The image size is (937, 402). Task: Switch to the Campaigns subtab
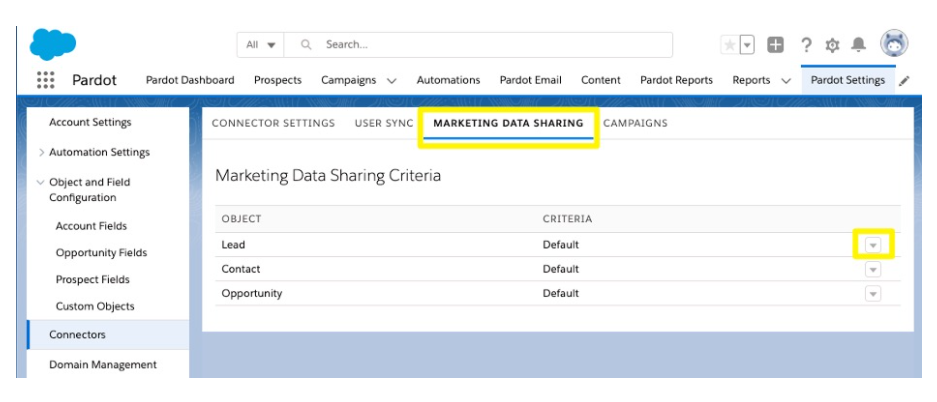[635, 123]
